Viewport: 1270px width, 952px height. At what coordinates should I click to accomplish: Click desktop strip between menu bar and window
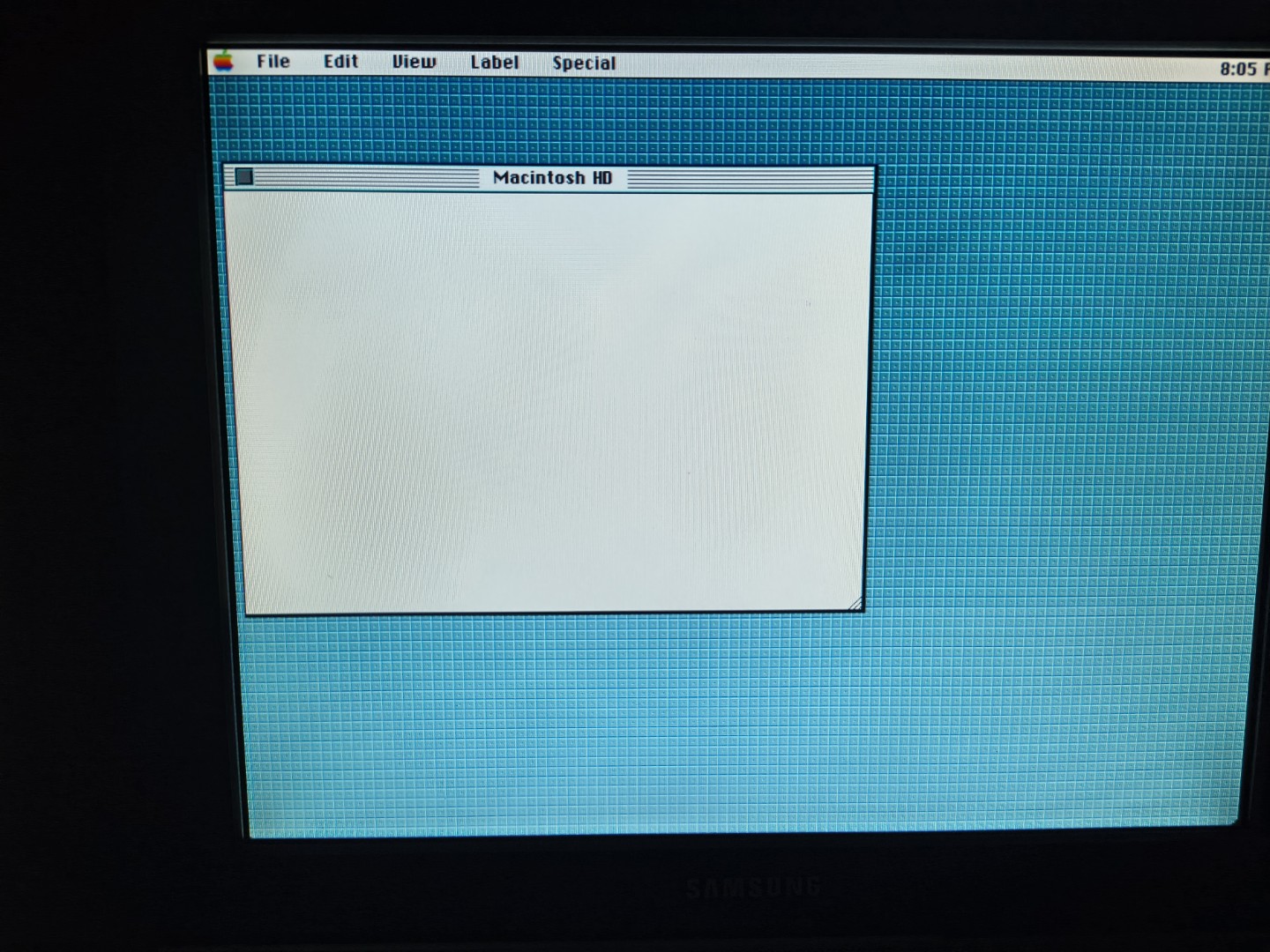tap(547, 123)
